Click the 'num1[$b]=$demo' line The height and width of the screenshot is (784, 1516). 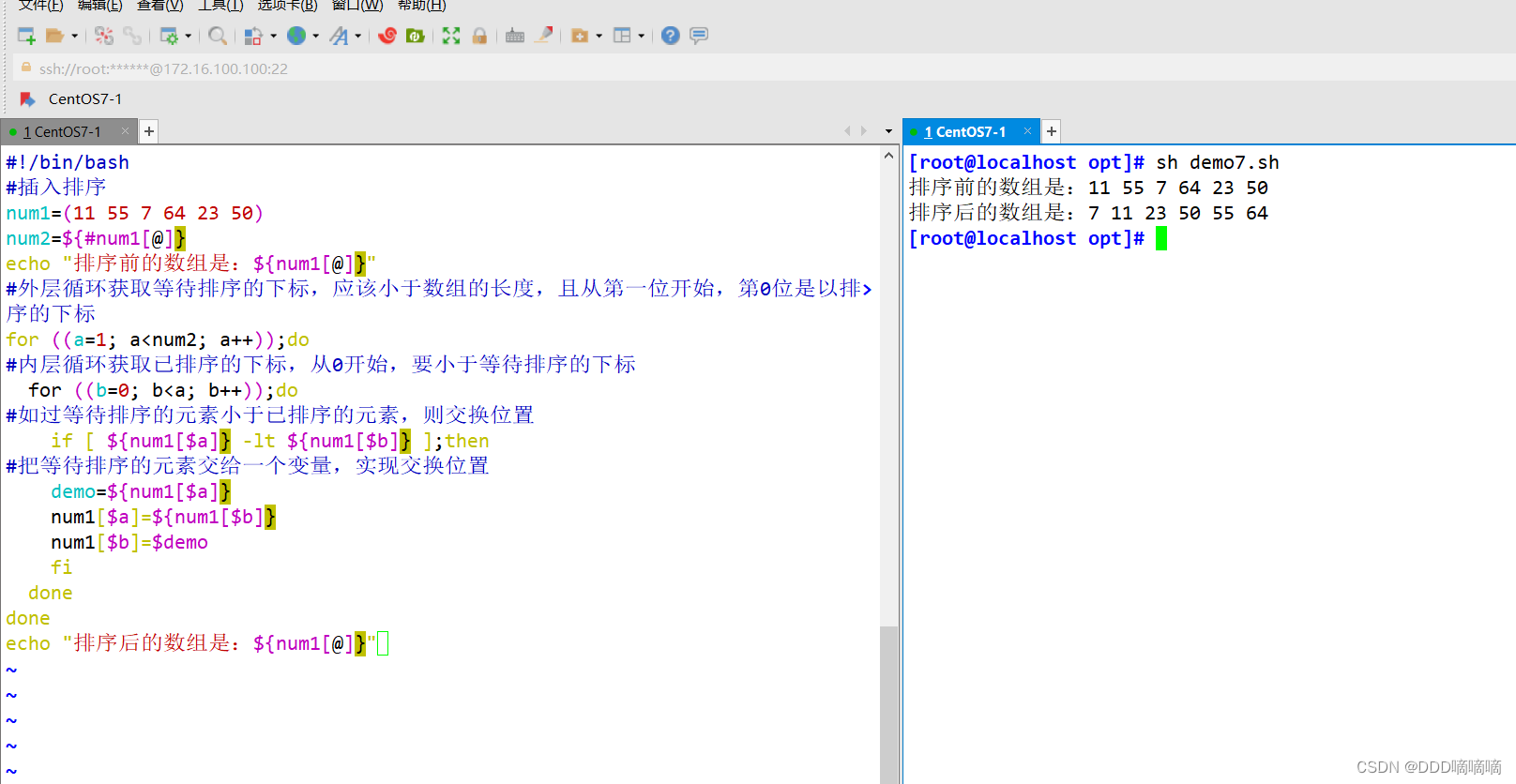click(x=129, y=542)
